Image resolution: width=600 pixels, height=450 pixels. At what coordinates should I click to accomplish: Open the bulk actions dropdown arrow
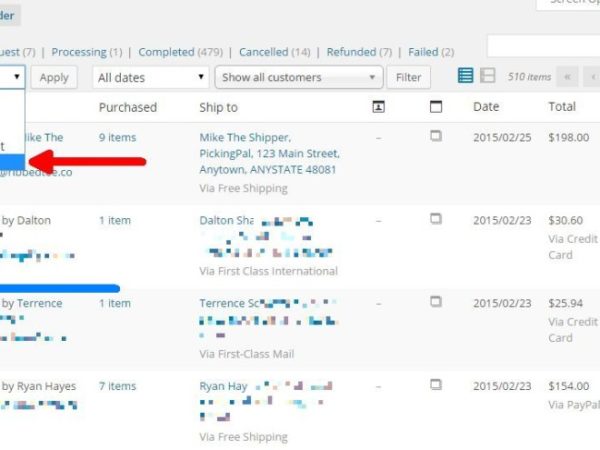click(17, 77)
